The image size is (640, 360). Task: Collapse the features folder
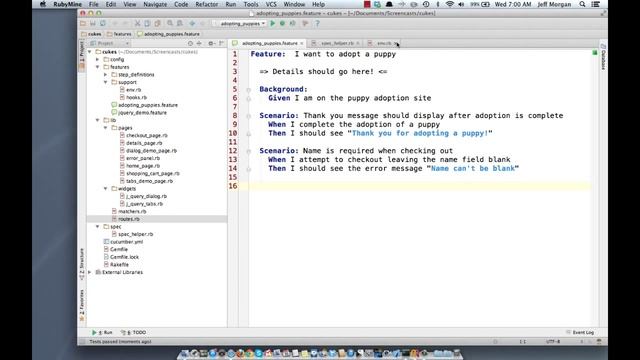tap(98, 67)
